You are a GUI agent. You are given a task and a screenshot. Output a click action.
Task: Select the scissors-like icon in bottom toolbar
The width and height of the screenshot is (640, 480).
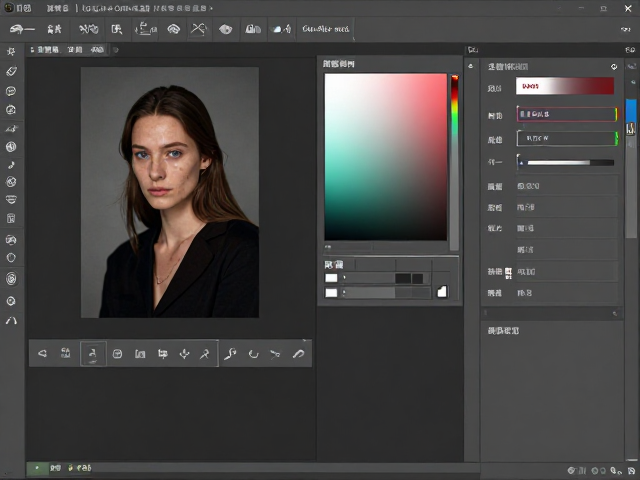275,354
